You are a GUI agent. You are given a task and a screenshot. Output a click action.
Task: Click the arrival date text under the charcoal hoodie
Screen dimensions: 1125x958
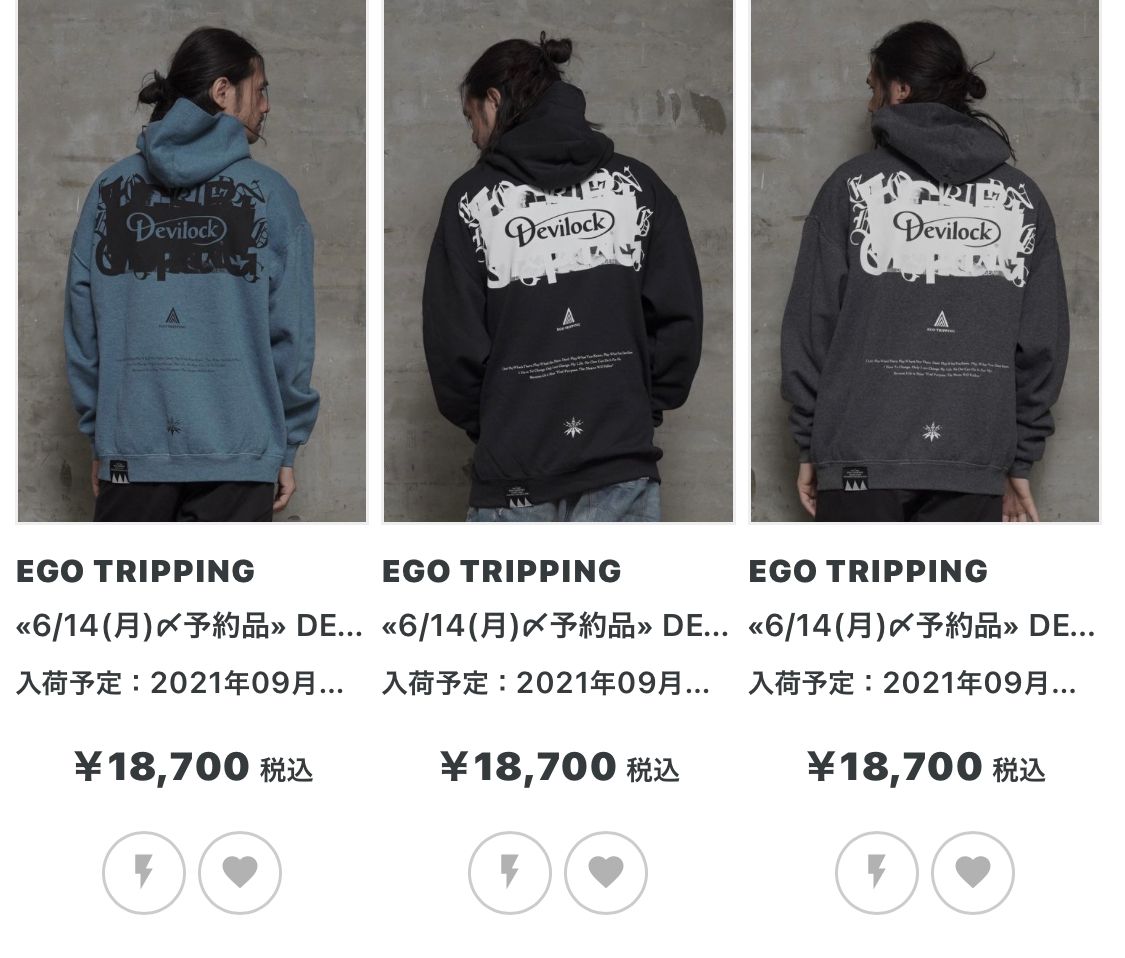point(913,682)
